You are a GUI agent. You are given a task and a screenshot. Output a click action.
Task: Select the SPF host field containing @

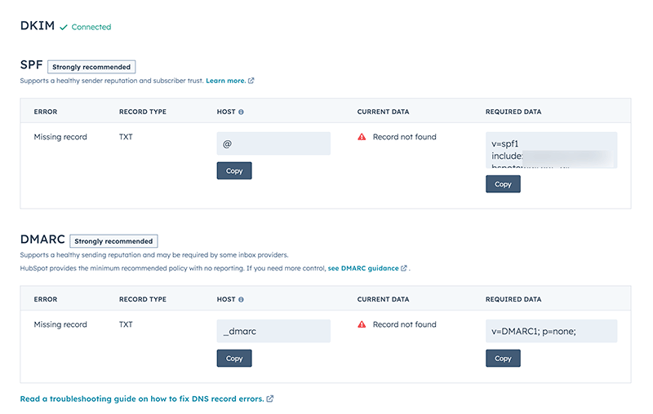273,144
